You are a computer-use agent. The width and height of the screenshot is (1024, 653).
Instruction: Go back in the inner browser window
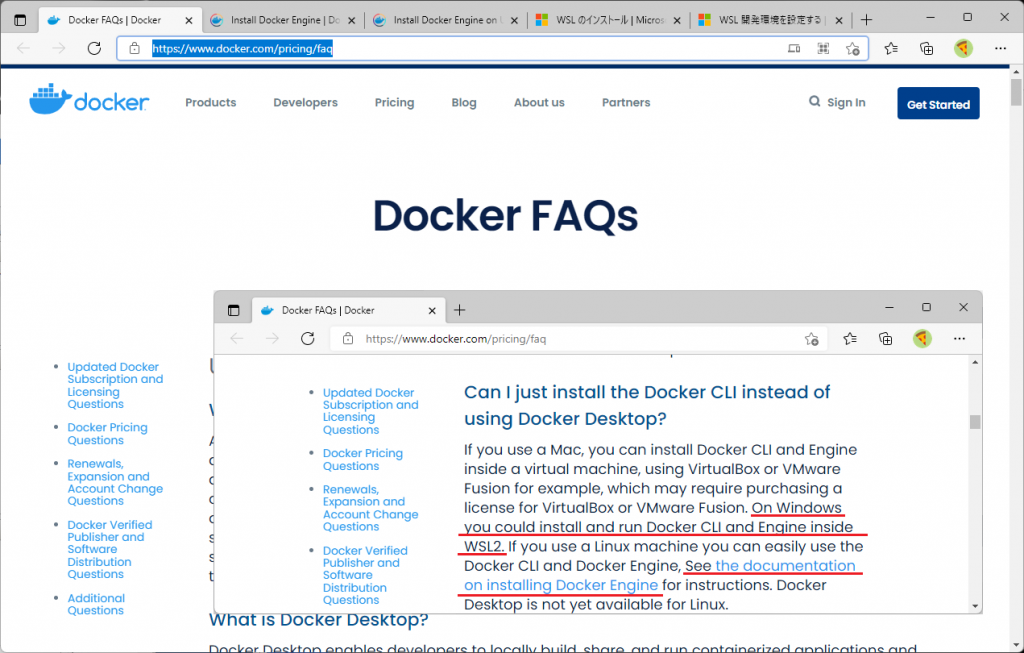237,338
